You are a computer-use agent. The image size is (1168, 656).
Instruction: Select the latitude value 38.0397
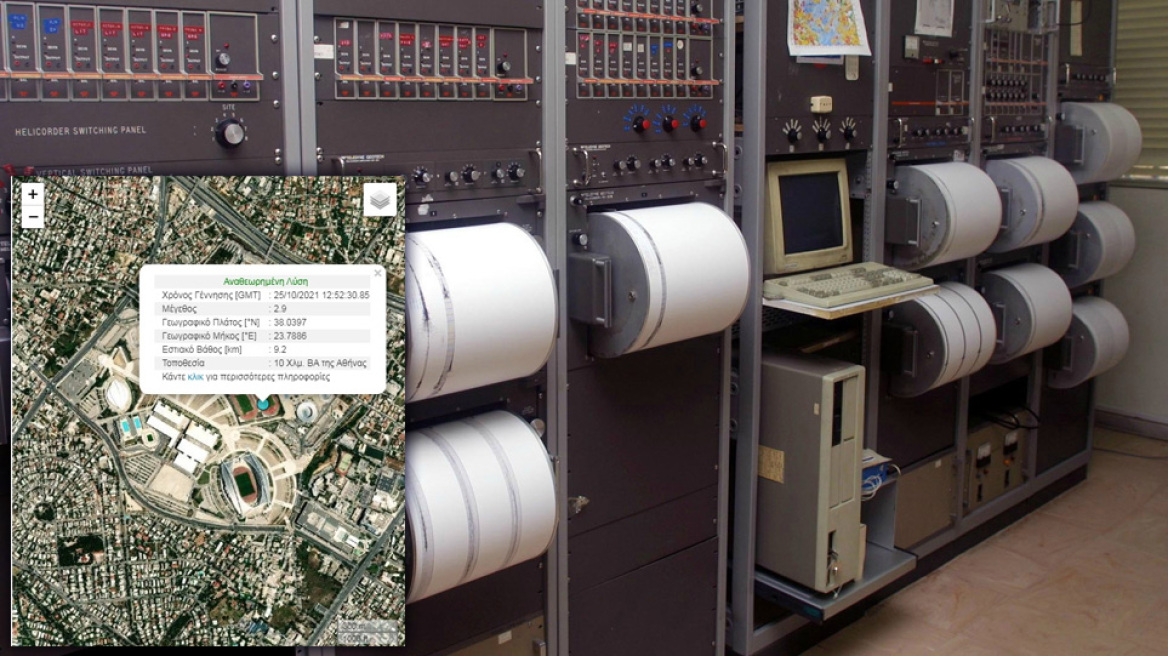point(290,323)
